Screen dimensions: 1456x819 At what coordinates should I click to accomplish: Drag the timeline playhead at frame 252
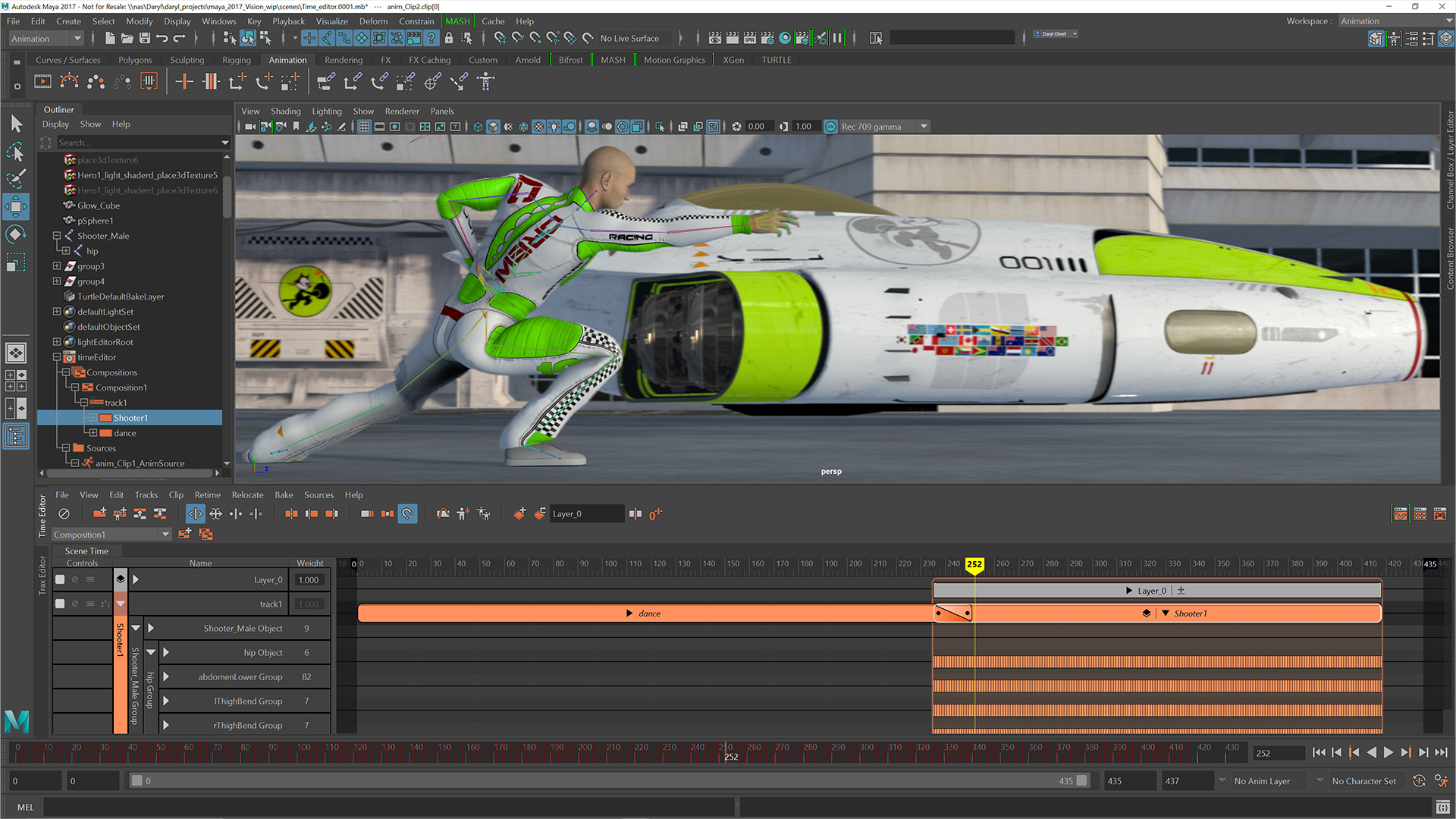[x=975, y=564]
